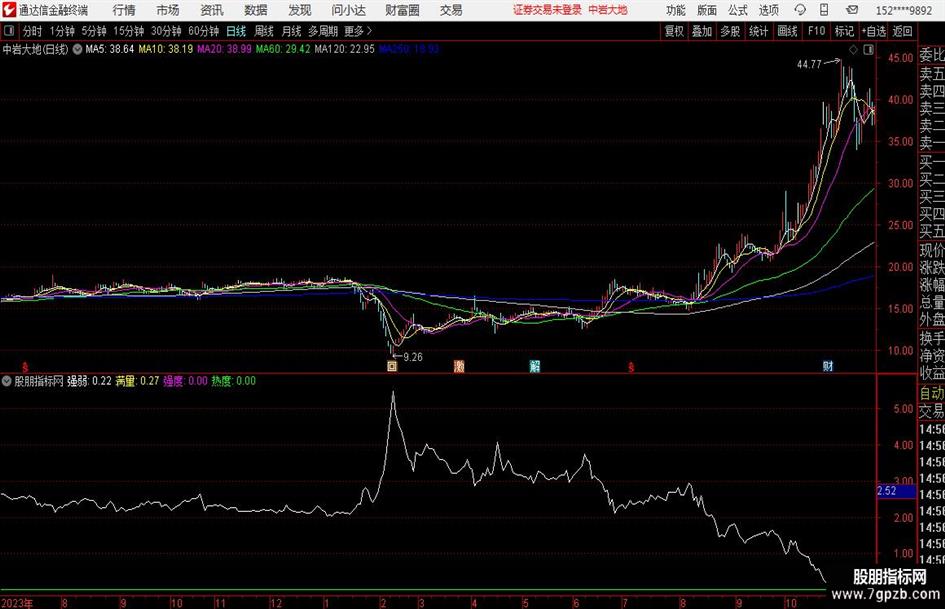Click the mobile phone icon in title bar
The height and width of the screenshot is (609, 945).
point(824,10)
